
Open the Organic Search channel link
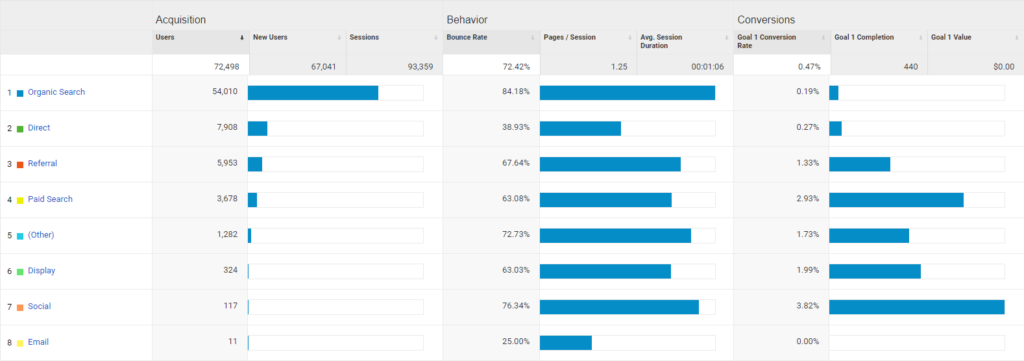[56, 92]
